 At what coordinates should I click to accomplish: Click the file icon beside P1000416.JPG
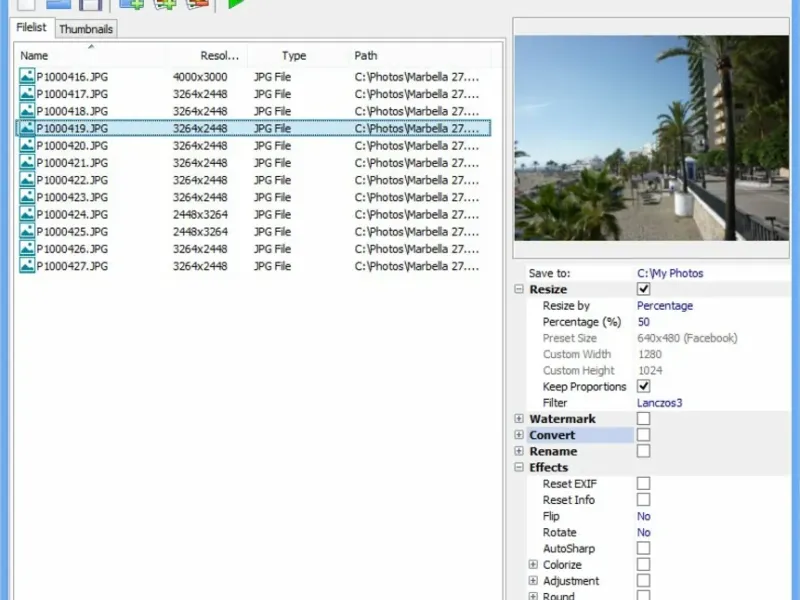[x=27, y=77]
